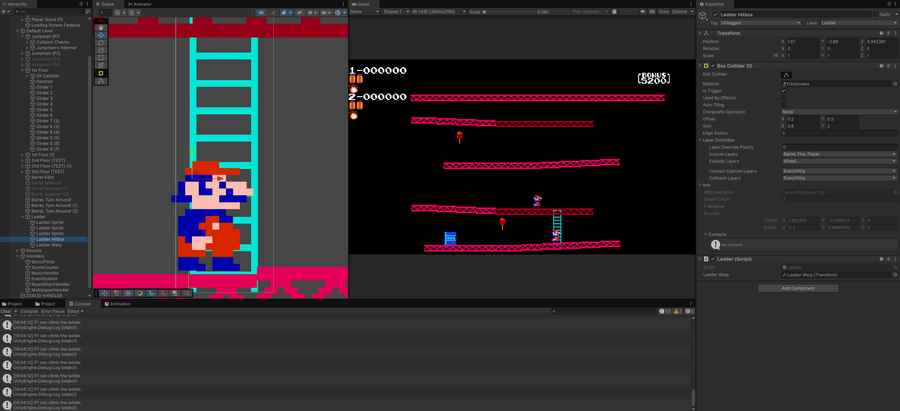Click the console Error Pause button

coord(53,311)
